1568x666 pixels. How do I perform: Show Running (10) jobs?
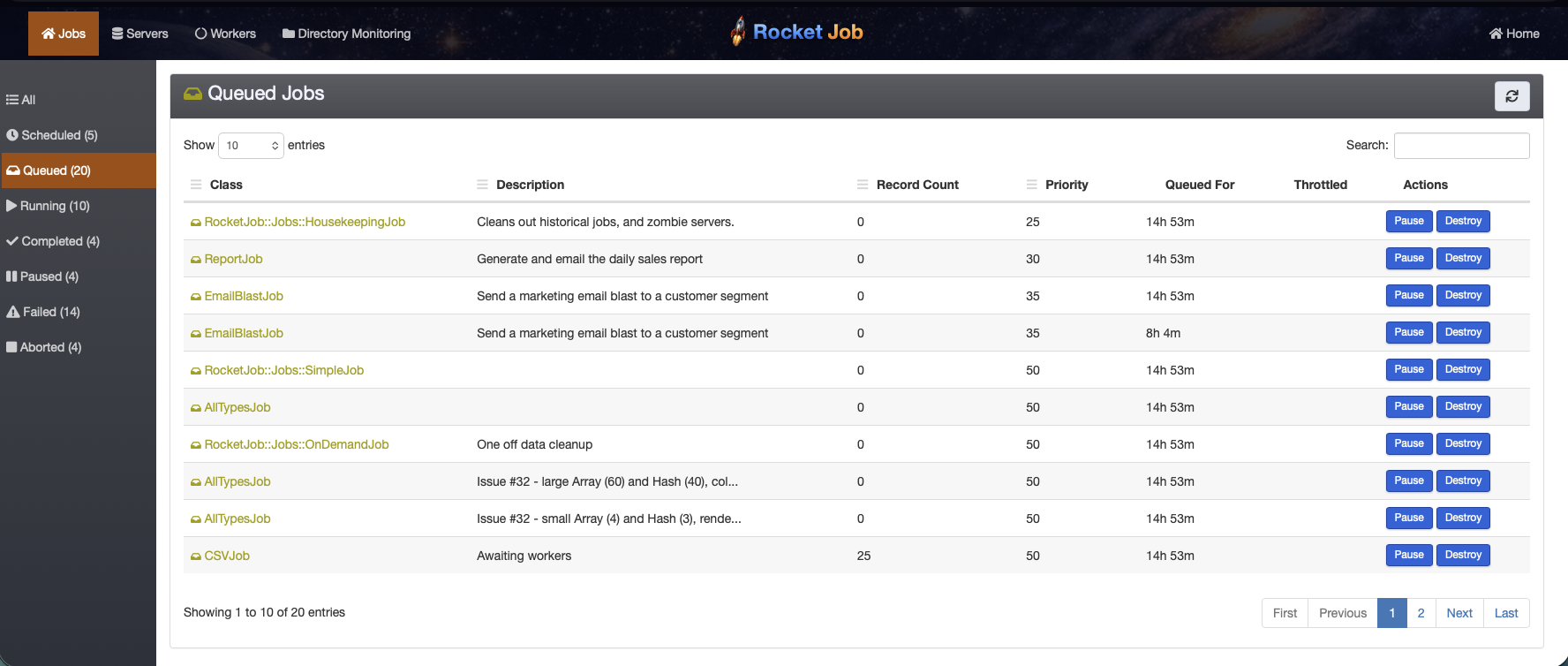tap(78, 206)
